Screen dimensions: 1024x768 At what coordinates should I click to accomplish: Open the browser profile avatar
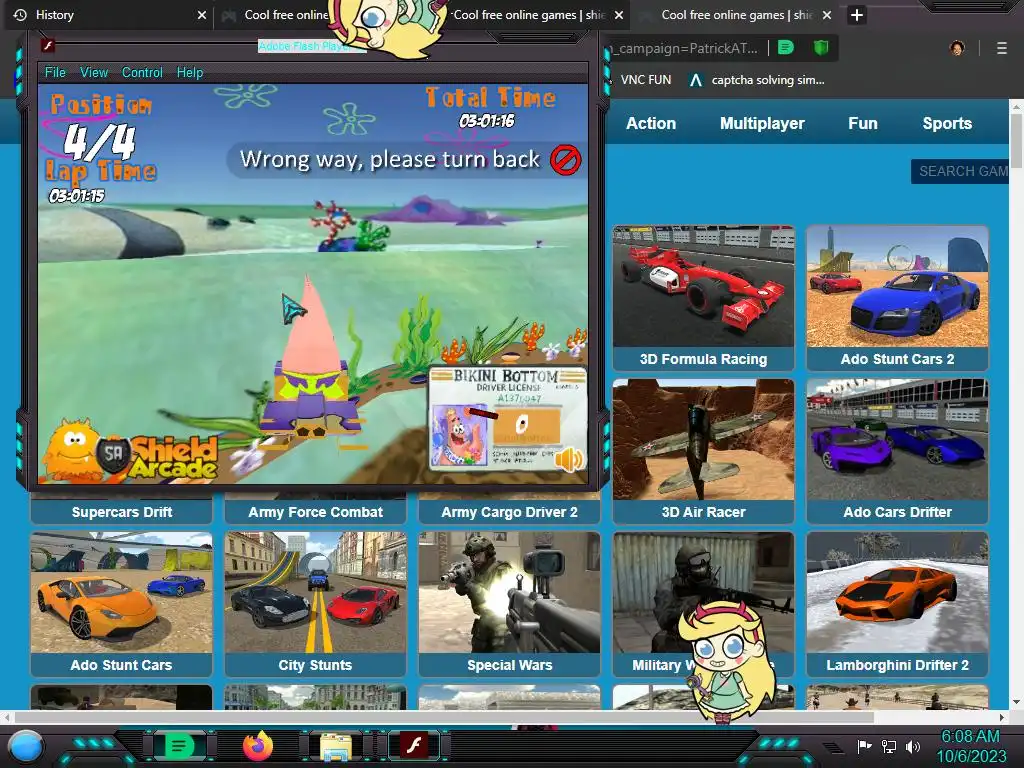click(957, 48)
